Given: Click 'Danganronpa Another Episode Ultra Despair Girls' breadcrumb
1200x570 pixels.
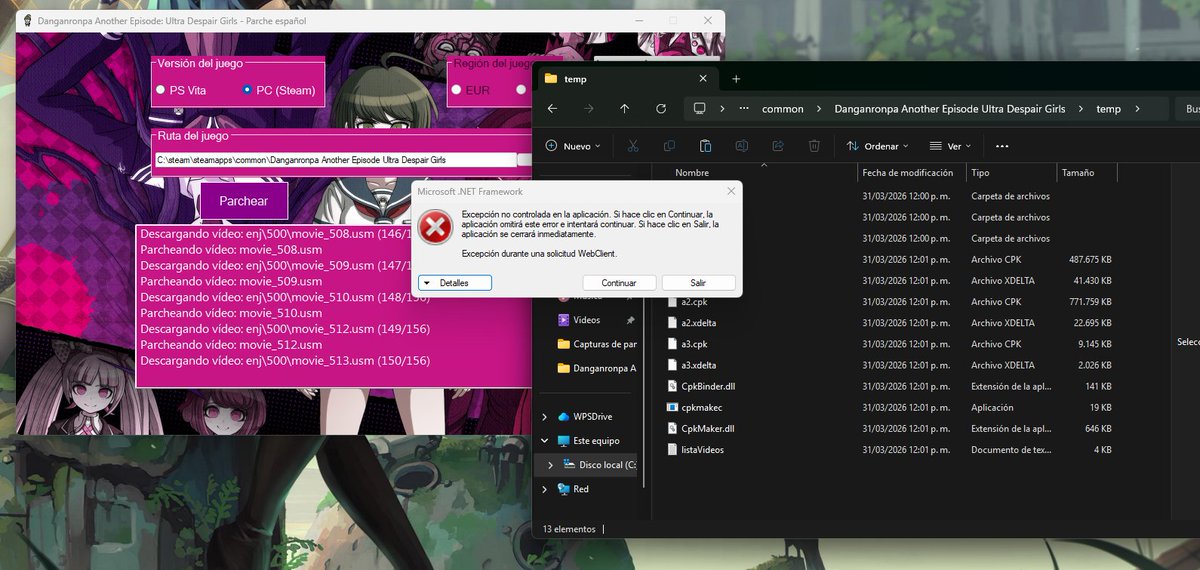Looking at the screenshot, I should tap(949, 108).
